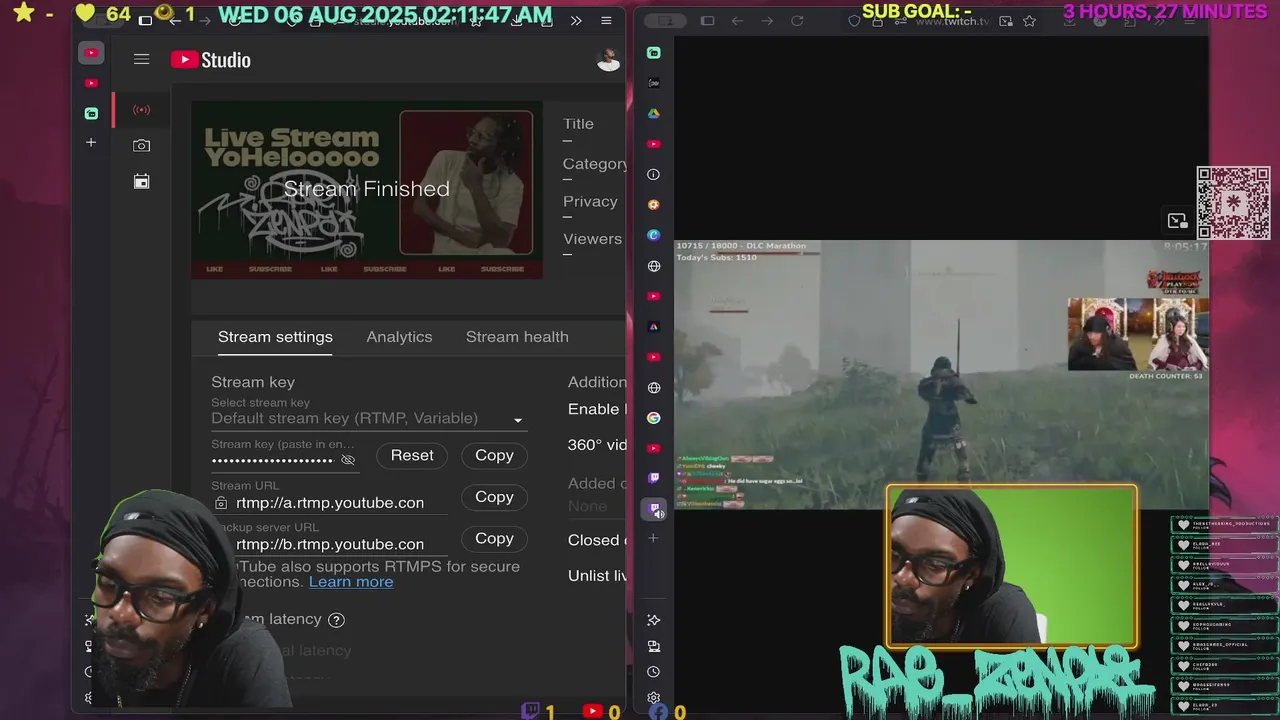Click the YouTube Studio logo
The height and width of the screenshot is (720, 1280).
click(x=211, y=60)
